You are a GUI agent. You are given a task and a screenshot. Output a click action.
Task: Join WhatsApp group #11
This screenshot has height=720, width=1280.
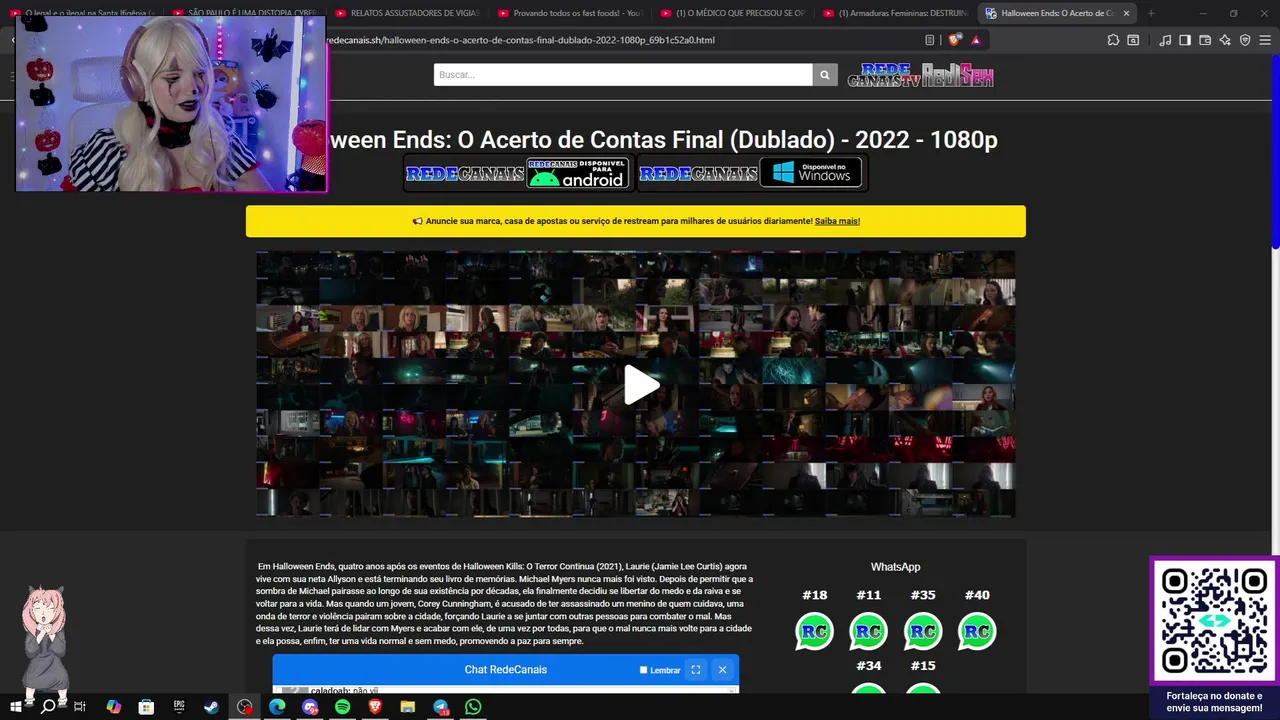(868, 631)
